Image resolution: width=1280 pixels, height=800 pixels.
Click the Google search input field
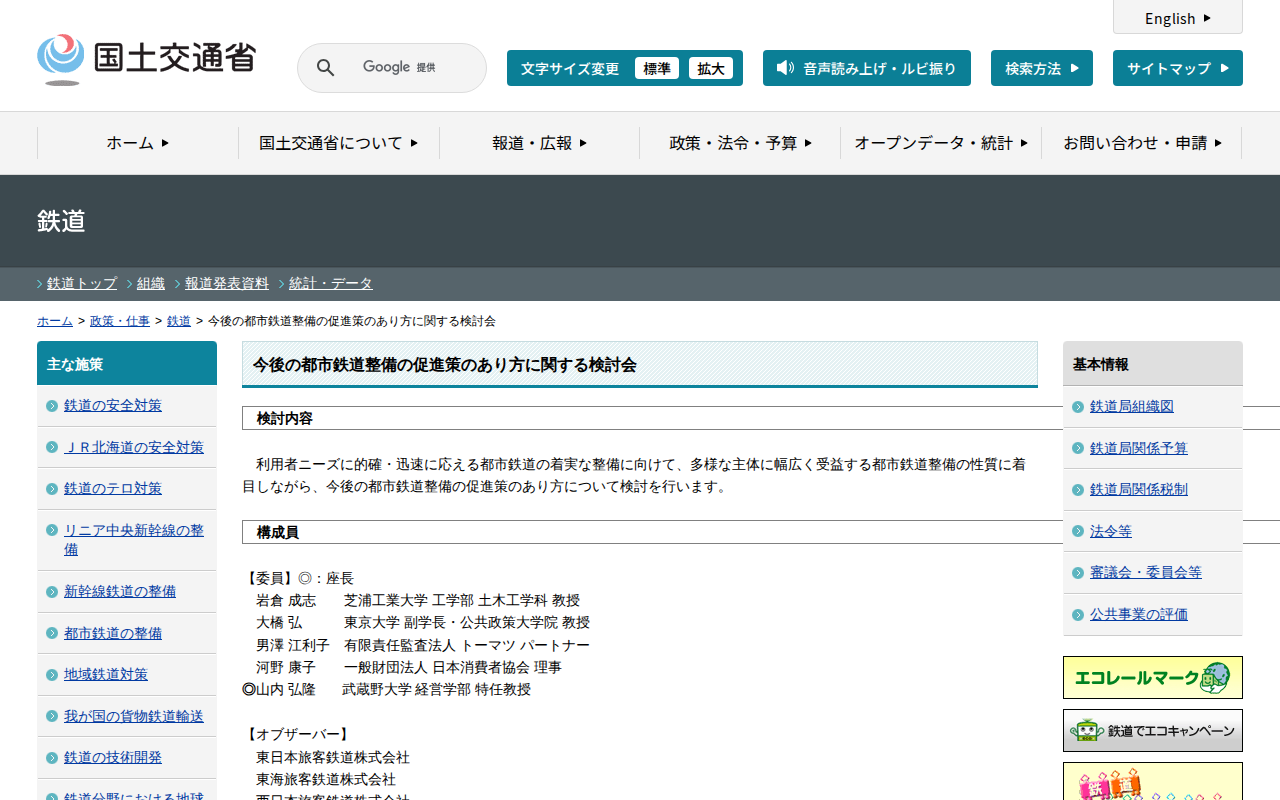pos(410,68)
